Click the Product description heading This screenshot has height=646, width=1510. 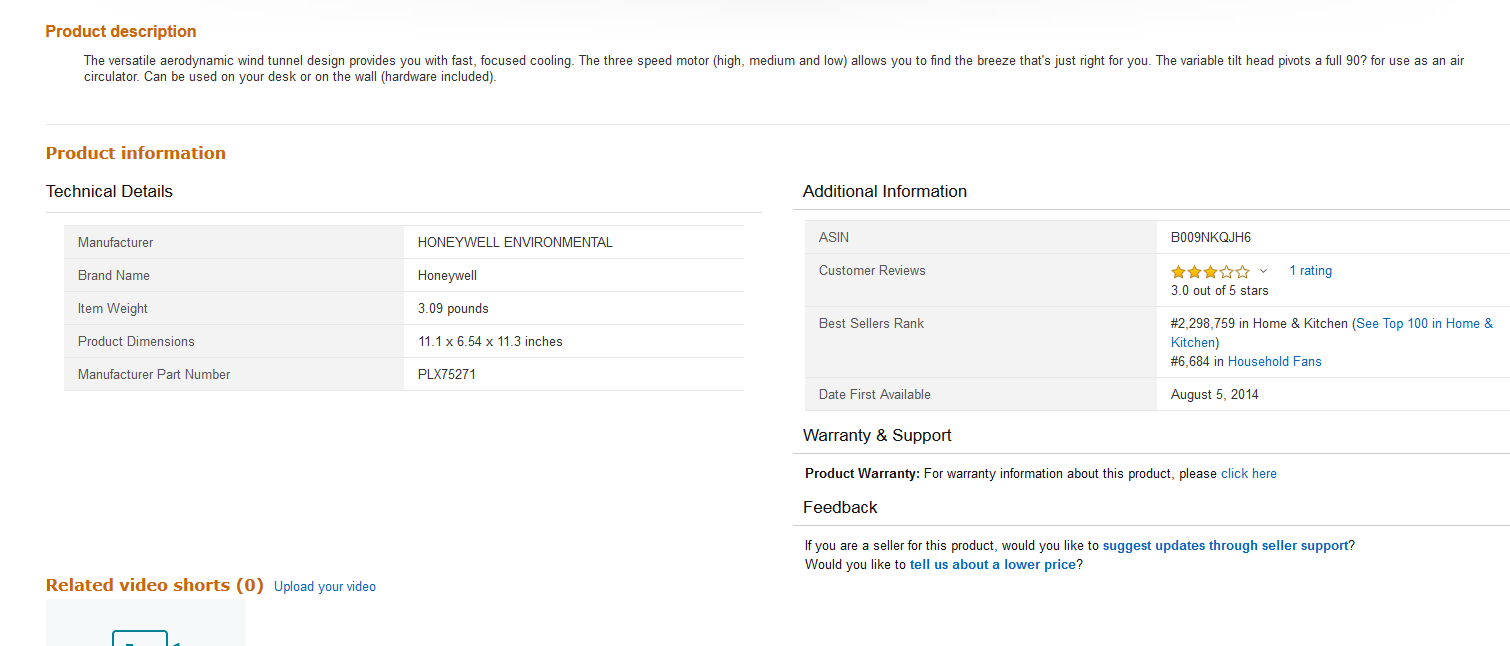click(x=121, y=32)
